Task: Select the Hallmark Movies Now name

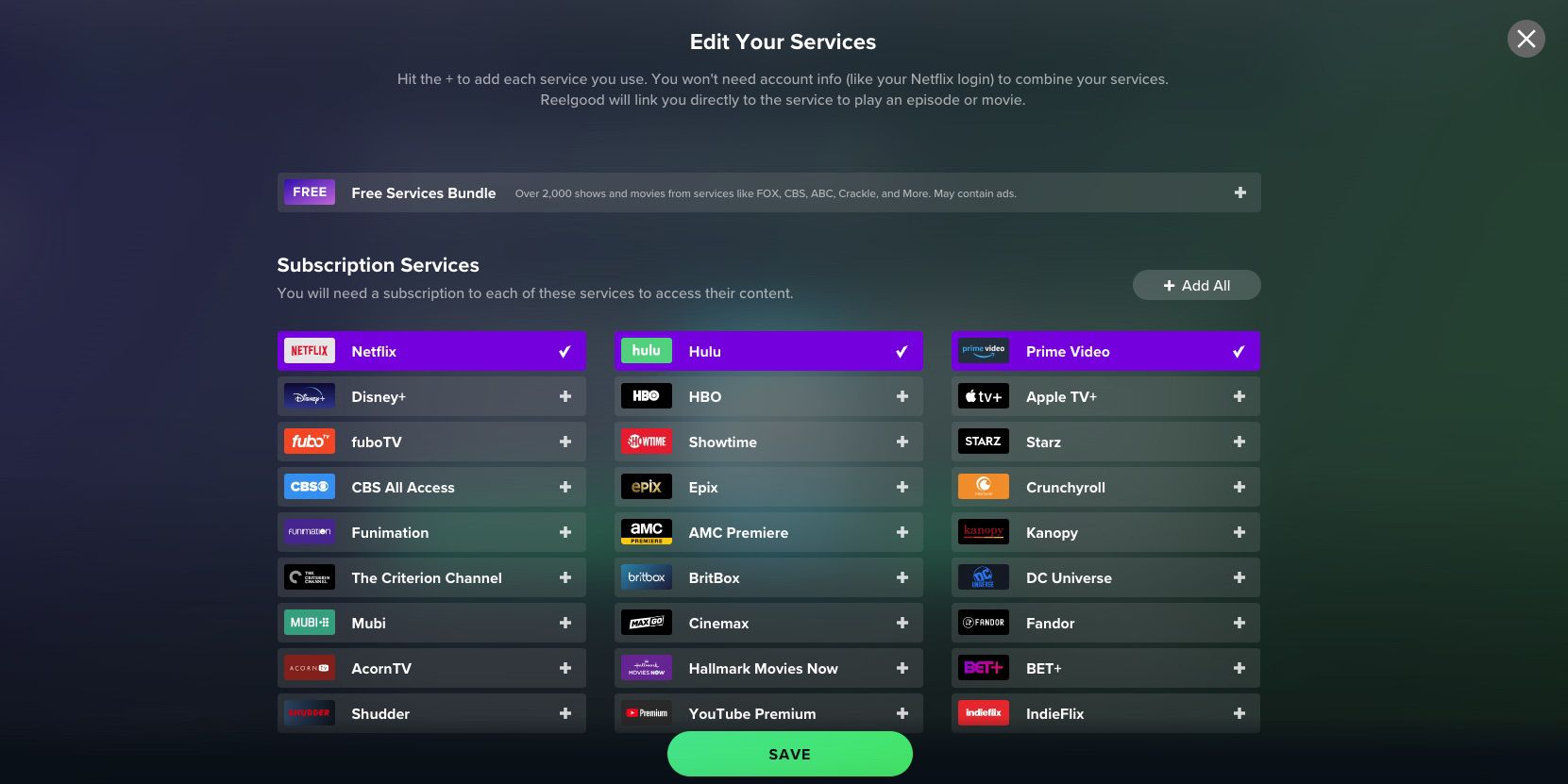Action: (x=764, y=668)
